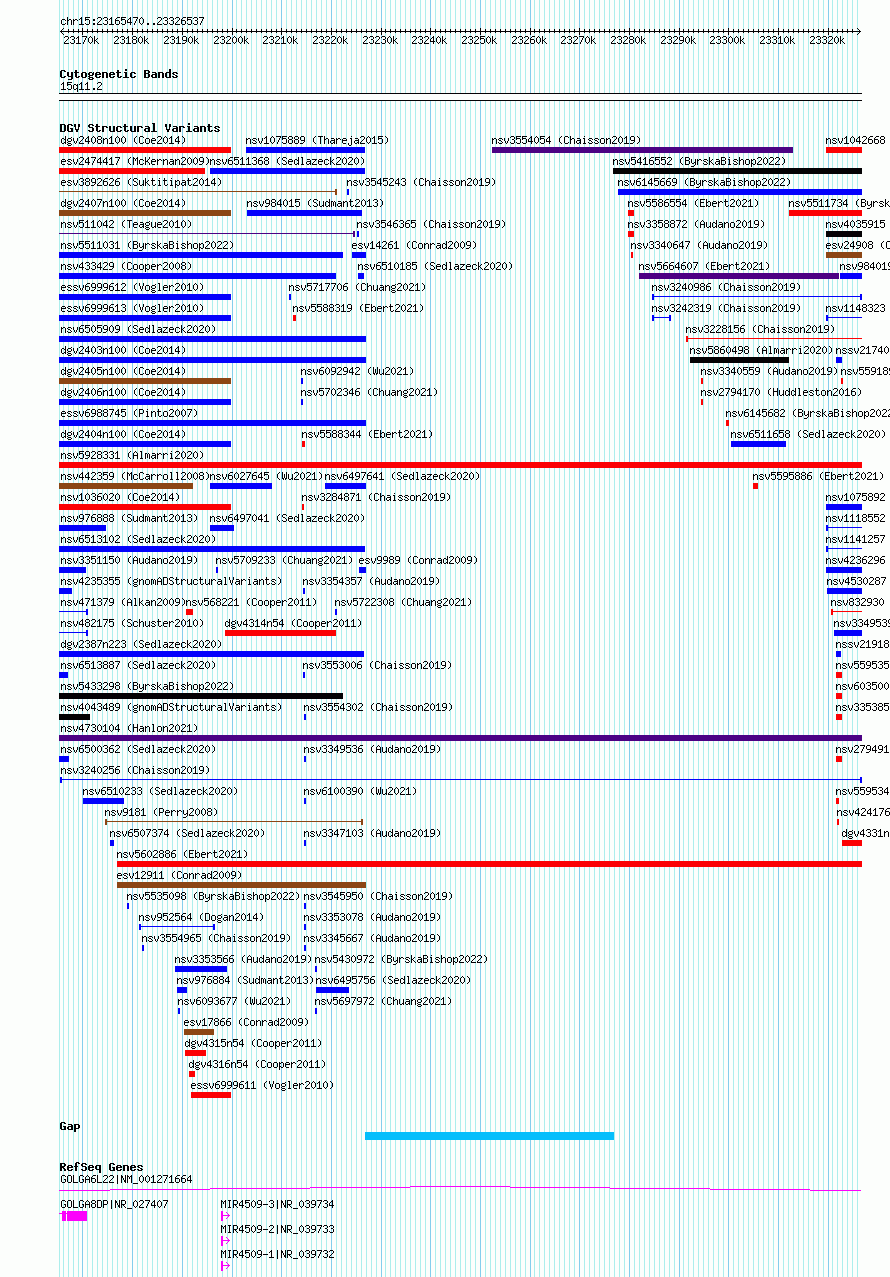Click the DGV Structural Variants track title

click(139, 128)
